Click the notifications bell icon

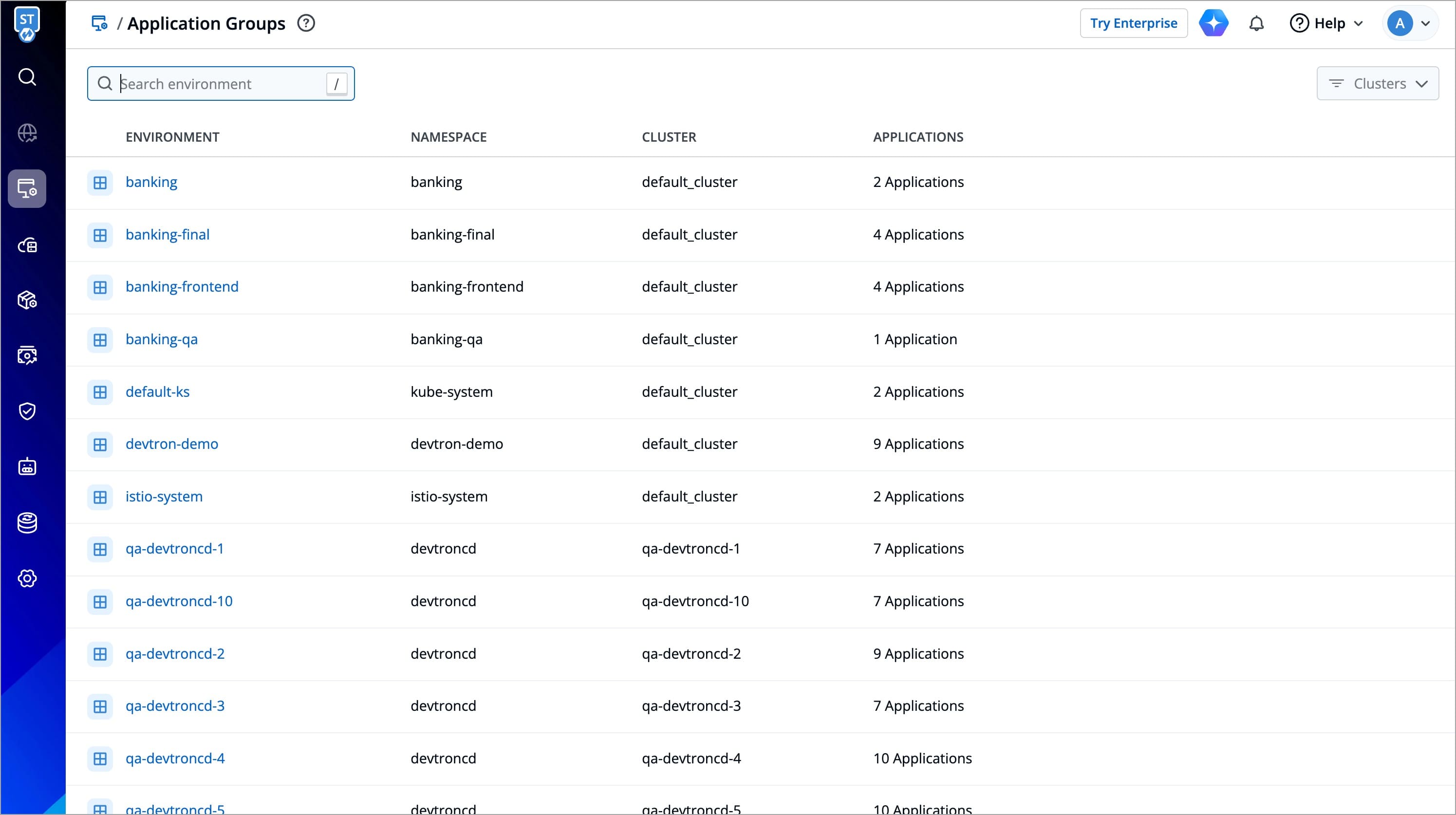pyautogui.click(x=1256, y=24)
